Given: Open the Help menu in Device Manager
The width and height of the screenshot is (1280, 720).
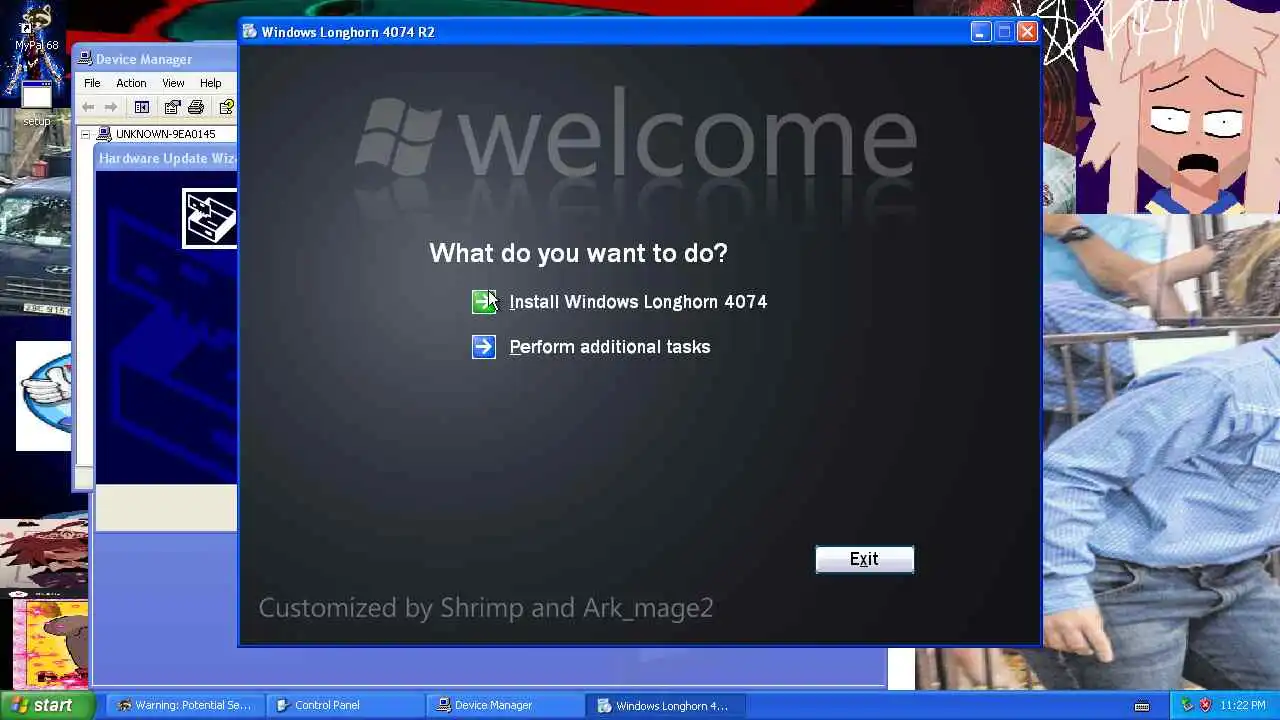Looking at the screenshot, I should tap(210, 83).
